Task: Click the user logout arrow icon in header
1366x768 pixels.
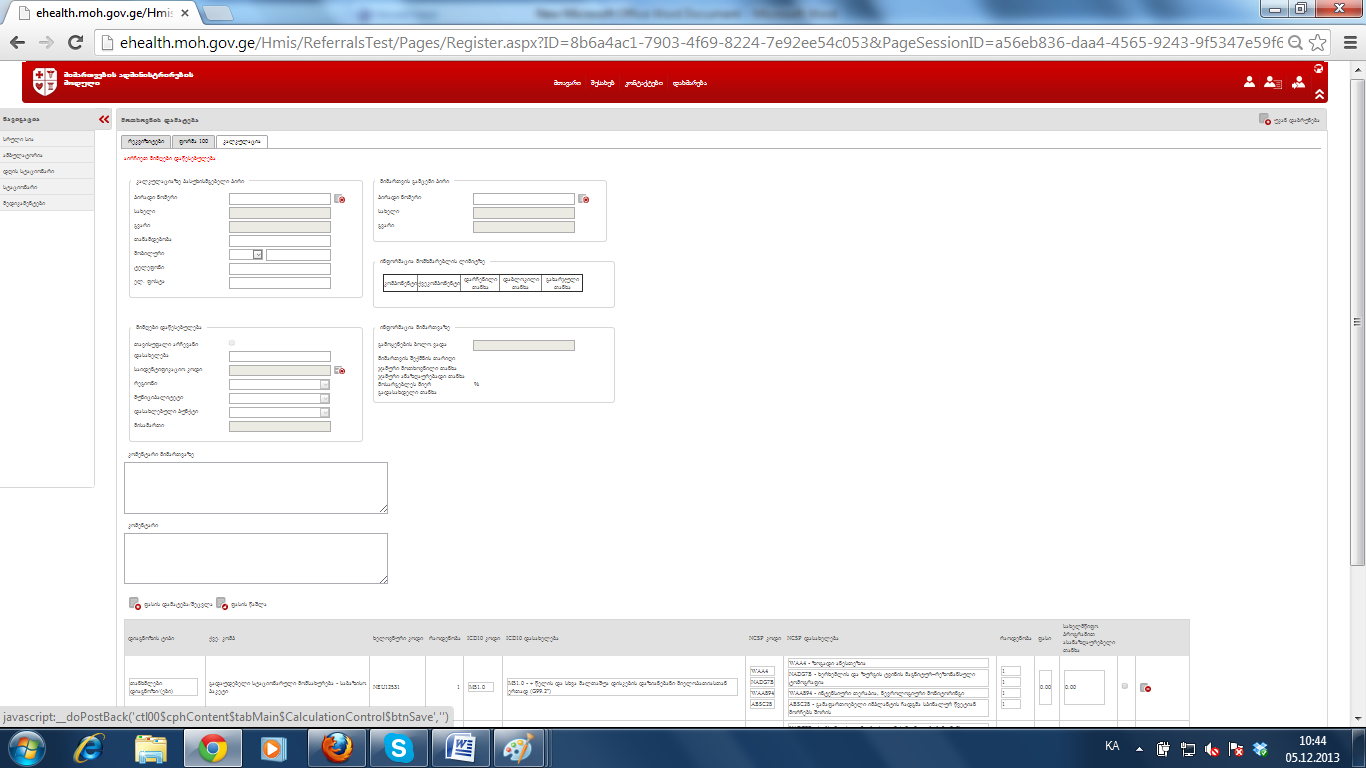Action: [1298, 83]
